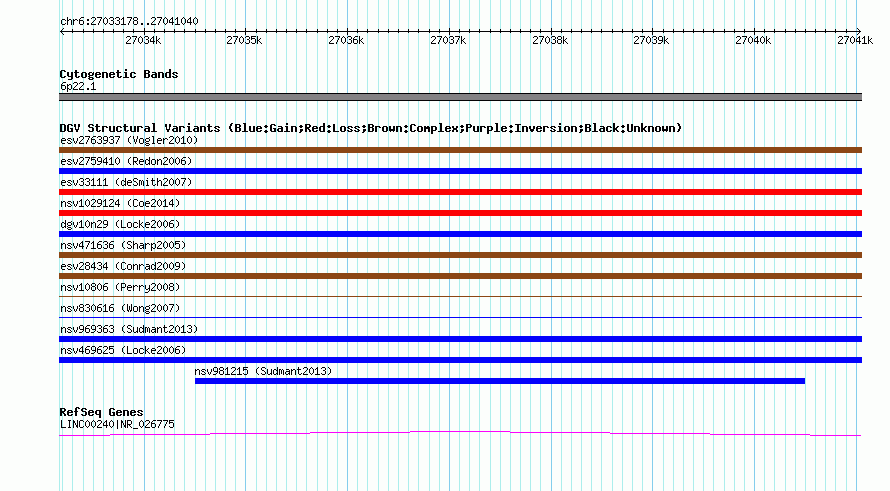890x491 pixels.
Task: Click the LINC00240|NR_026775 gene label
Action: tap(117, 425)
